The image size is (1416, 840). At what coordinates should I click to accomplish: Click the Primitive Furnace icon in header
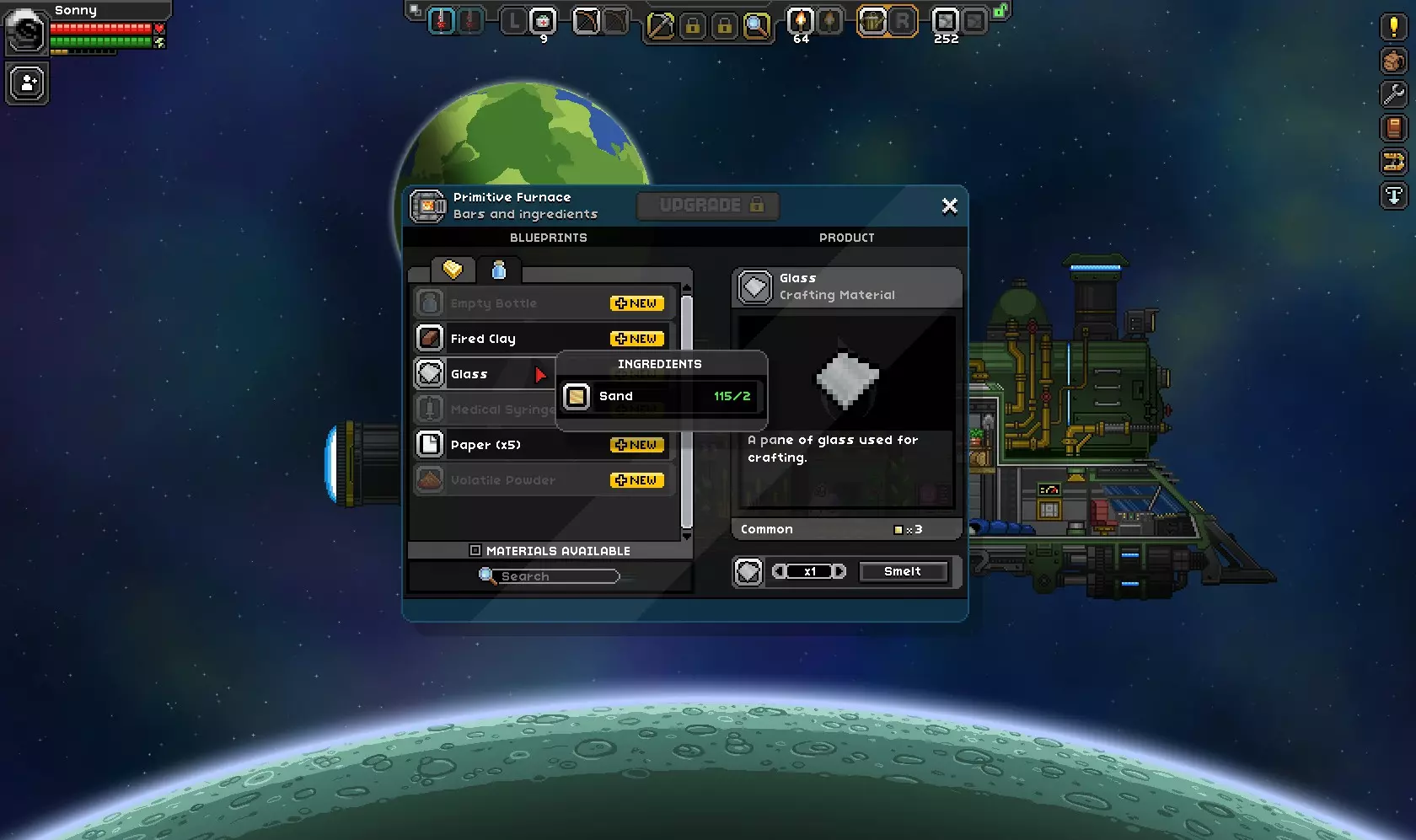click(x=427, y=206)
